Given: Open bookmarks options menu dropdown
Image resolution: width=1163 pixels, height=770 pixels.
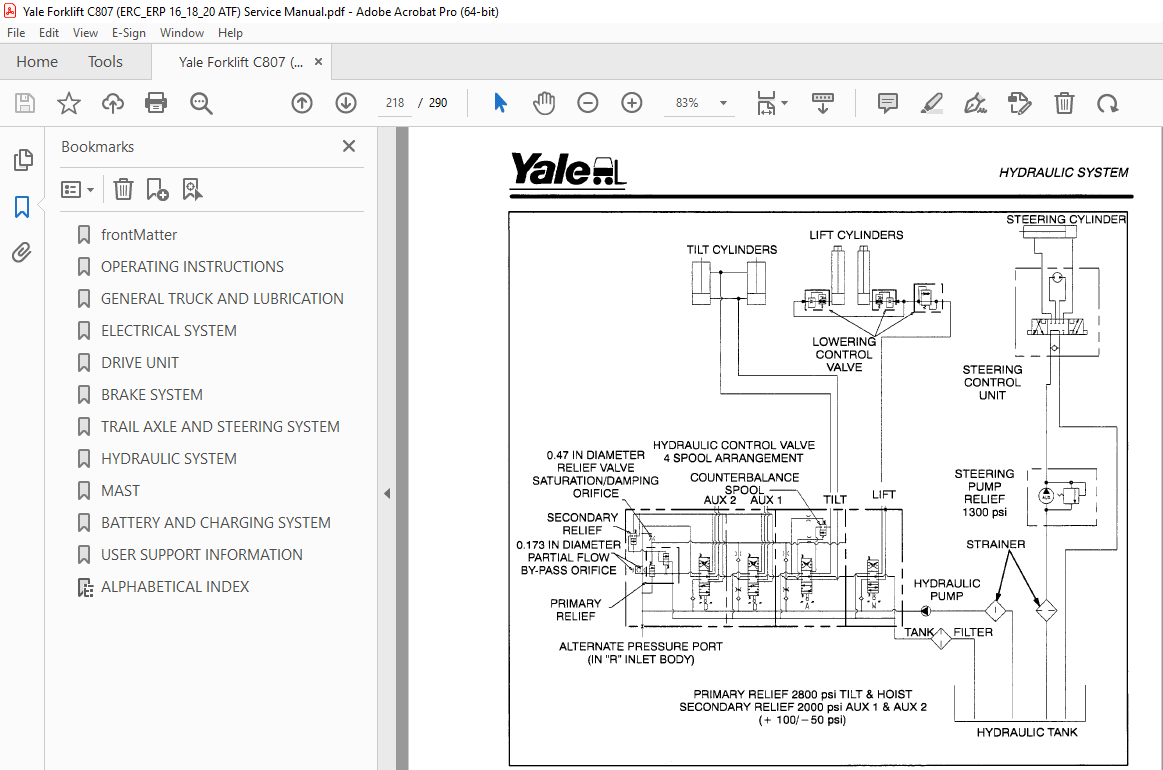Looking at the screenshot, I should click(x=77, y=190).
